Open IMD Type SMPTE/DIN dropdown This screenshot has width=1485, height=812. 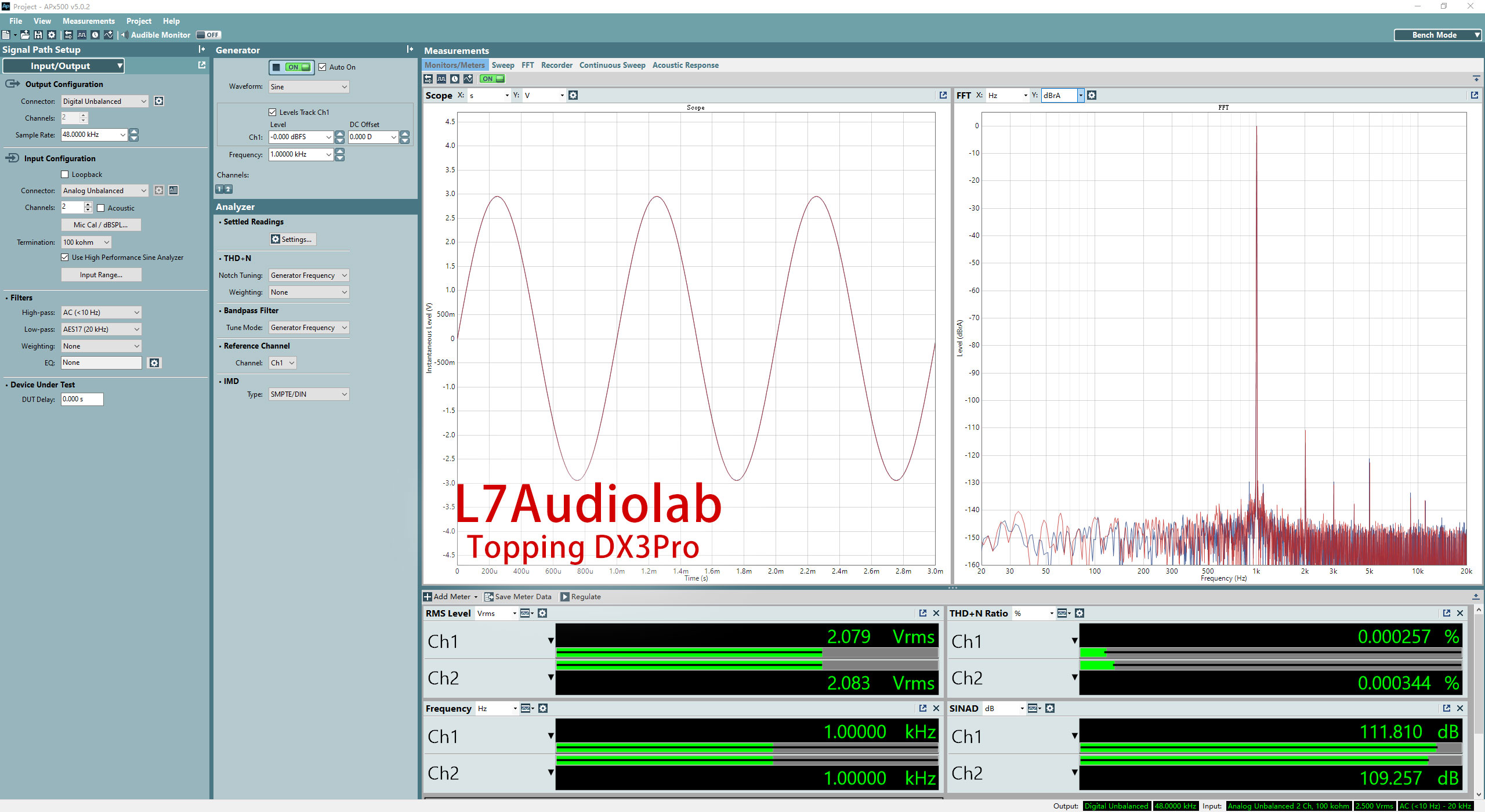pos(309,394)
